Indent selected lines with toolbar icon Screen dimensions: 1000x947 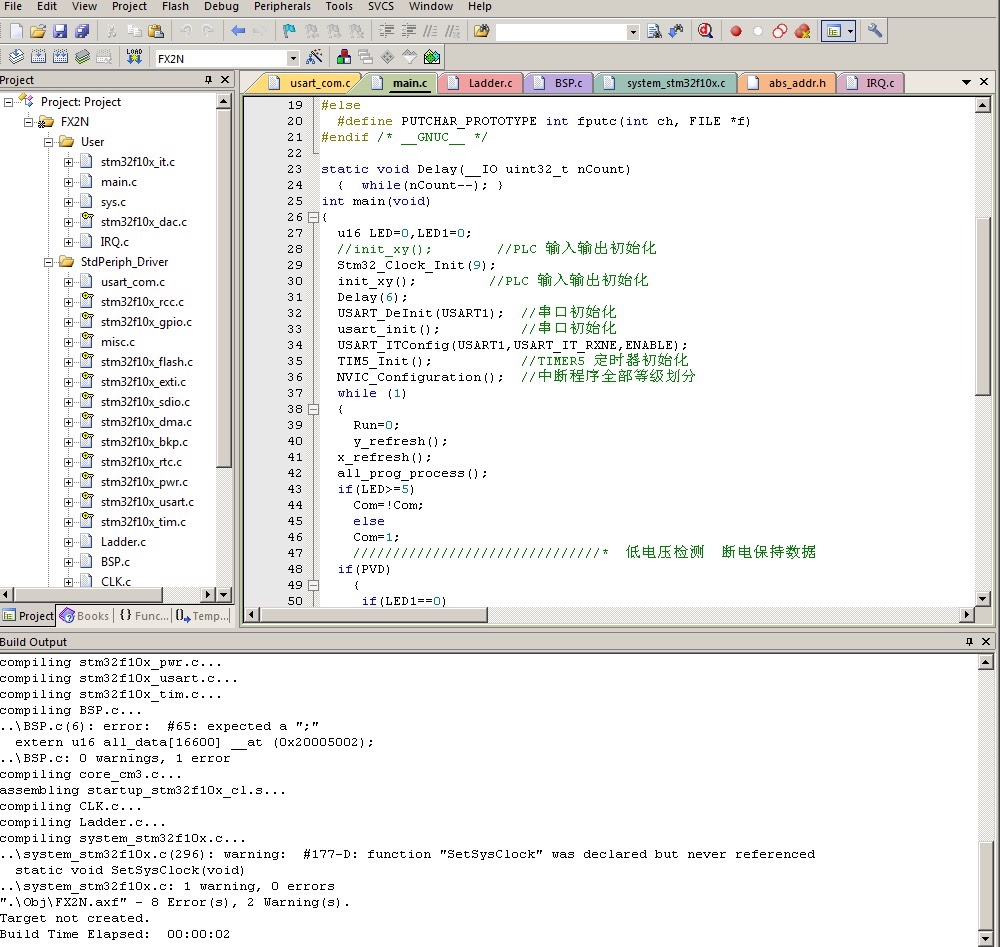pyautogui.click(x=386, y=31)
